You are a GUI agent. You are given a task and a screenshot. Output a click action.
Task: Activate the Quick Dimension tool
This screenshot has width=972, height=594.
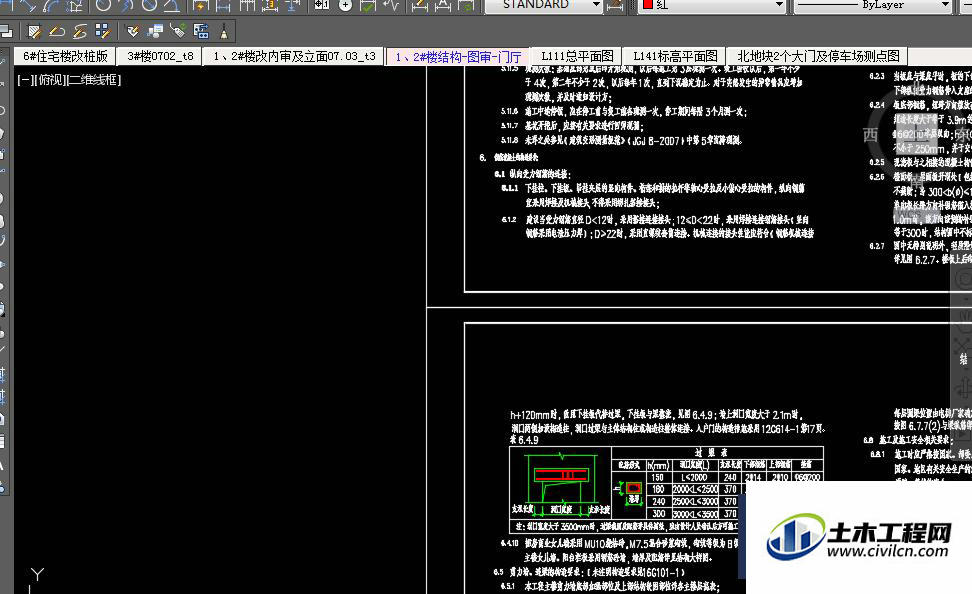201,6
